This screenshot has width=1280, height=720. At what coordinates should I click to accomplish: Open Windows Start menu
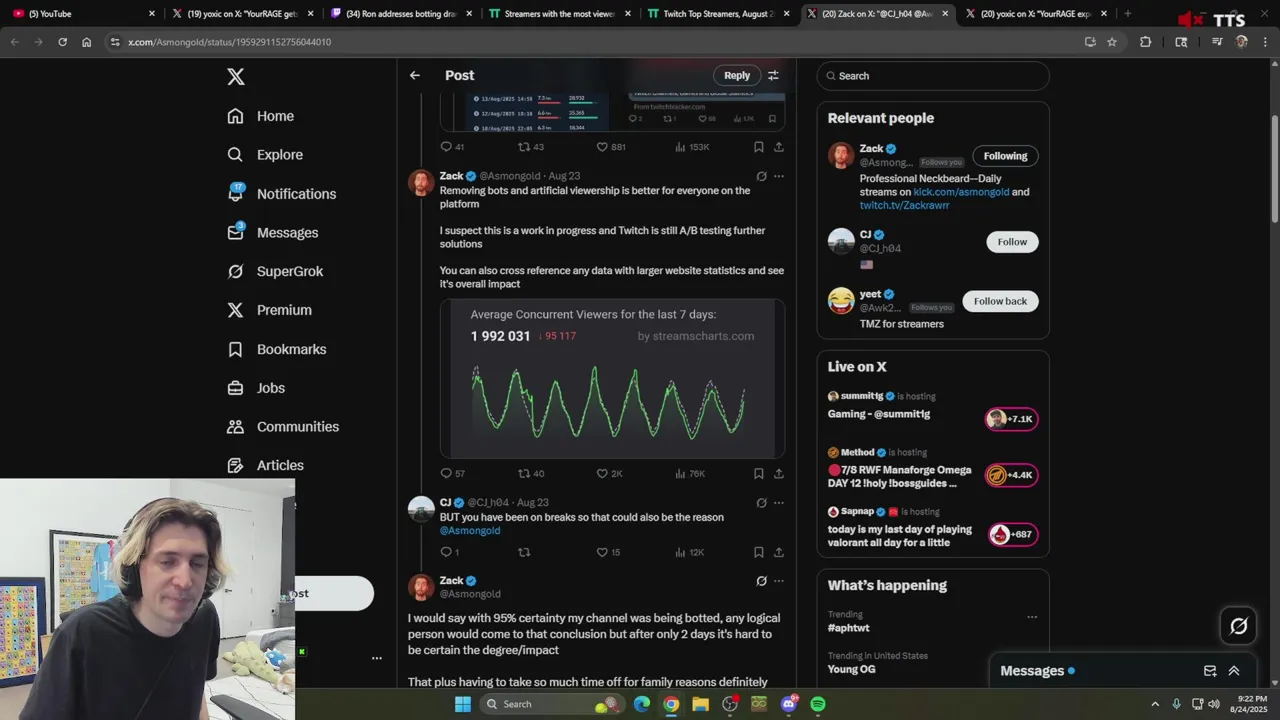tap(462, 704)
